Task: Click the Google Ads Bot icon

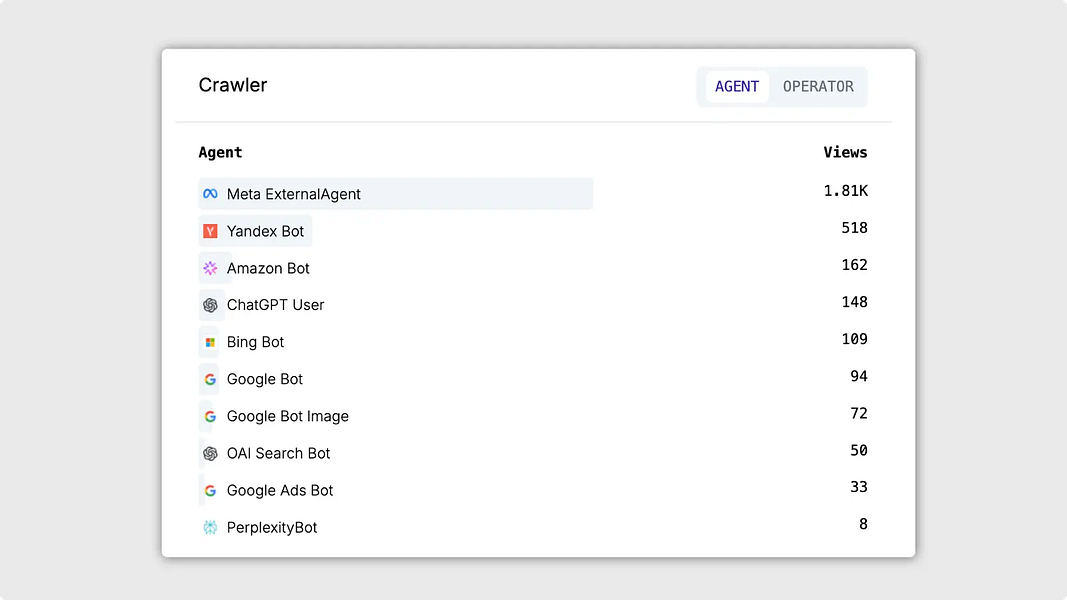Action: (x=210, y=490)
